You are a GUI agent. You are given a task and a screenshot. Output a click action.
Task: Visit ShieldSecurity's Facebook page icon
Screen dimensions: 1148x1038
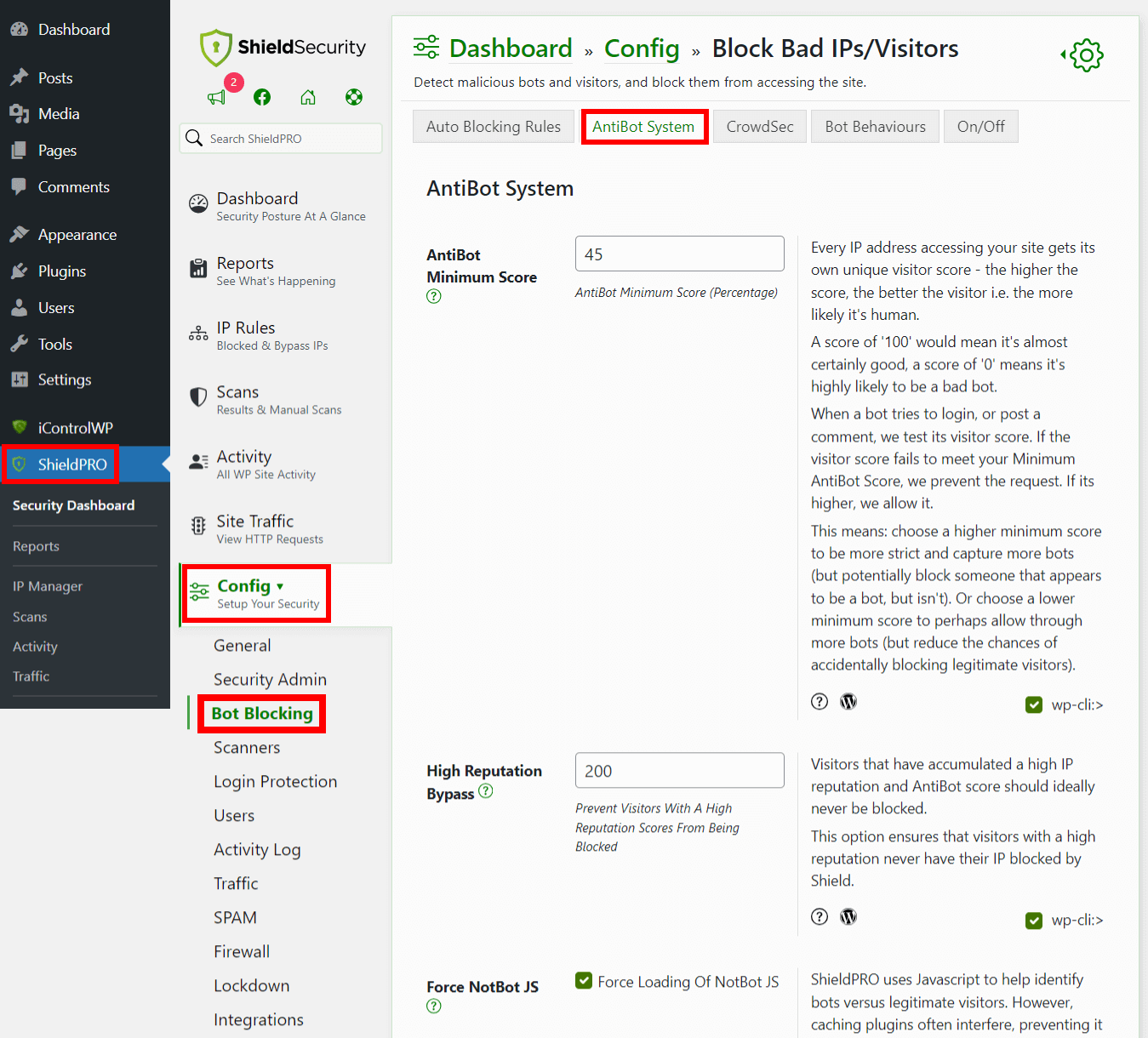[x=262, y=97]
